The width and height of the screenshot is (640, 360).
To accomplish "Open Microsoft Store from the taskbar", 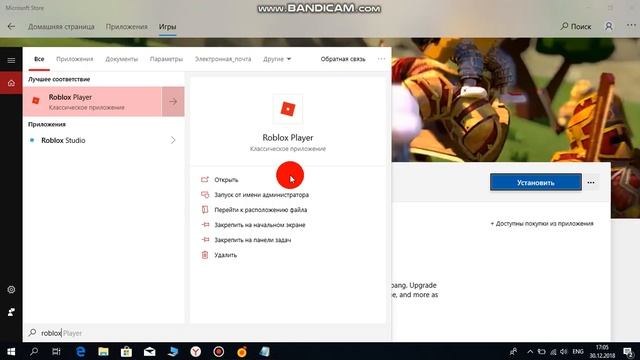I will click(126, 351).
